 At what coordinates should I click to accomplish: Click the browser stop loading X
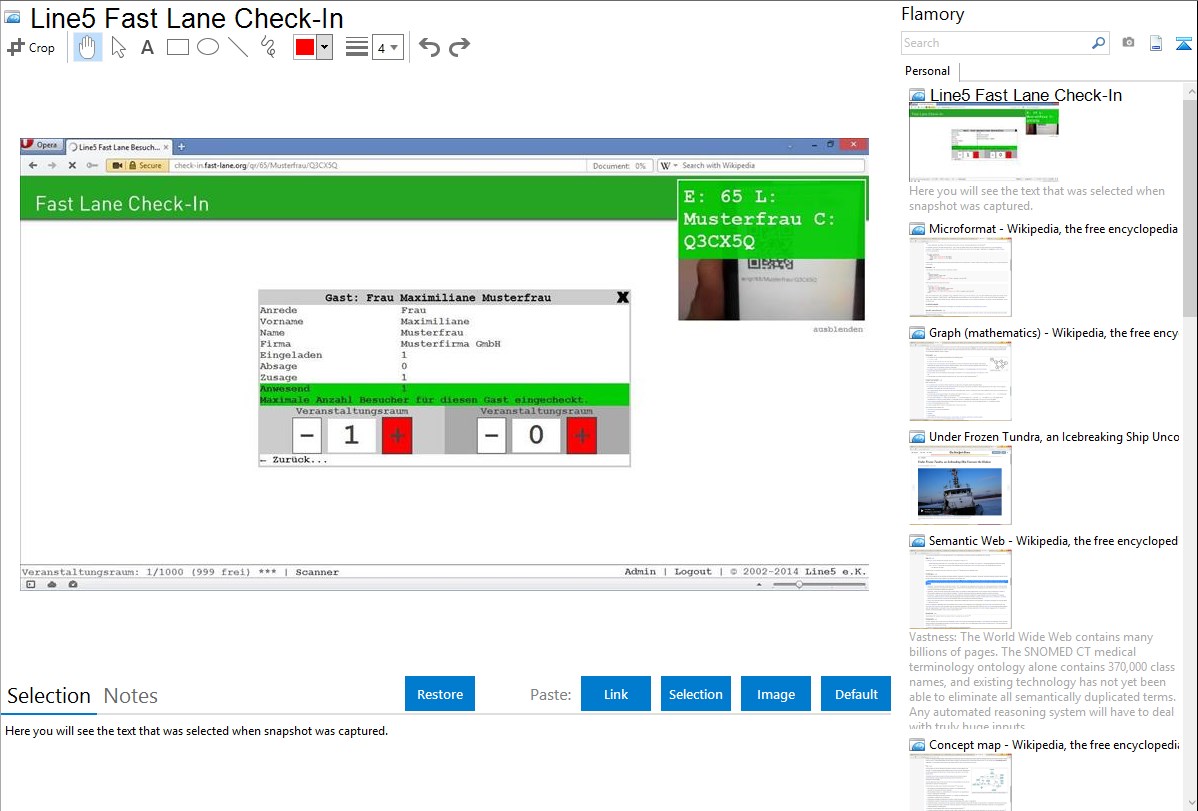pyautogui.click(x=72, y=165)
